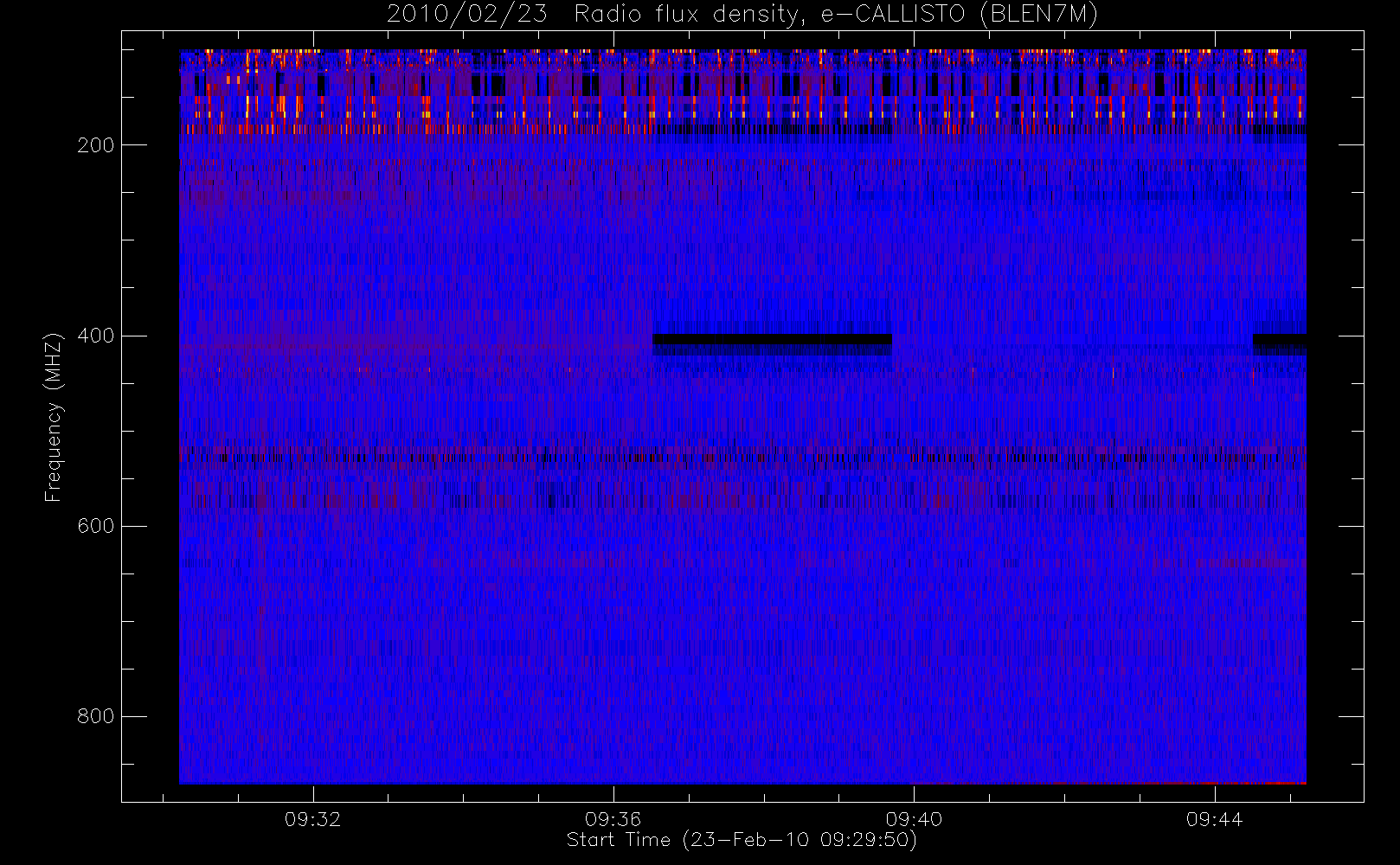1400x865 pixels.
Task: Click the 200 frequency tick label
Action: pyautogui.click(x=96, y=145)
